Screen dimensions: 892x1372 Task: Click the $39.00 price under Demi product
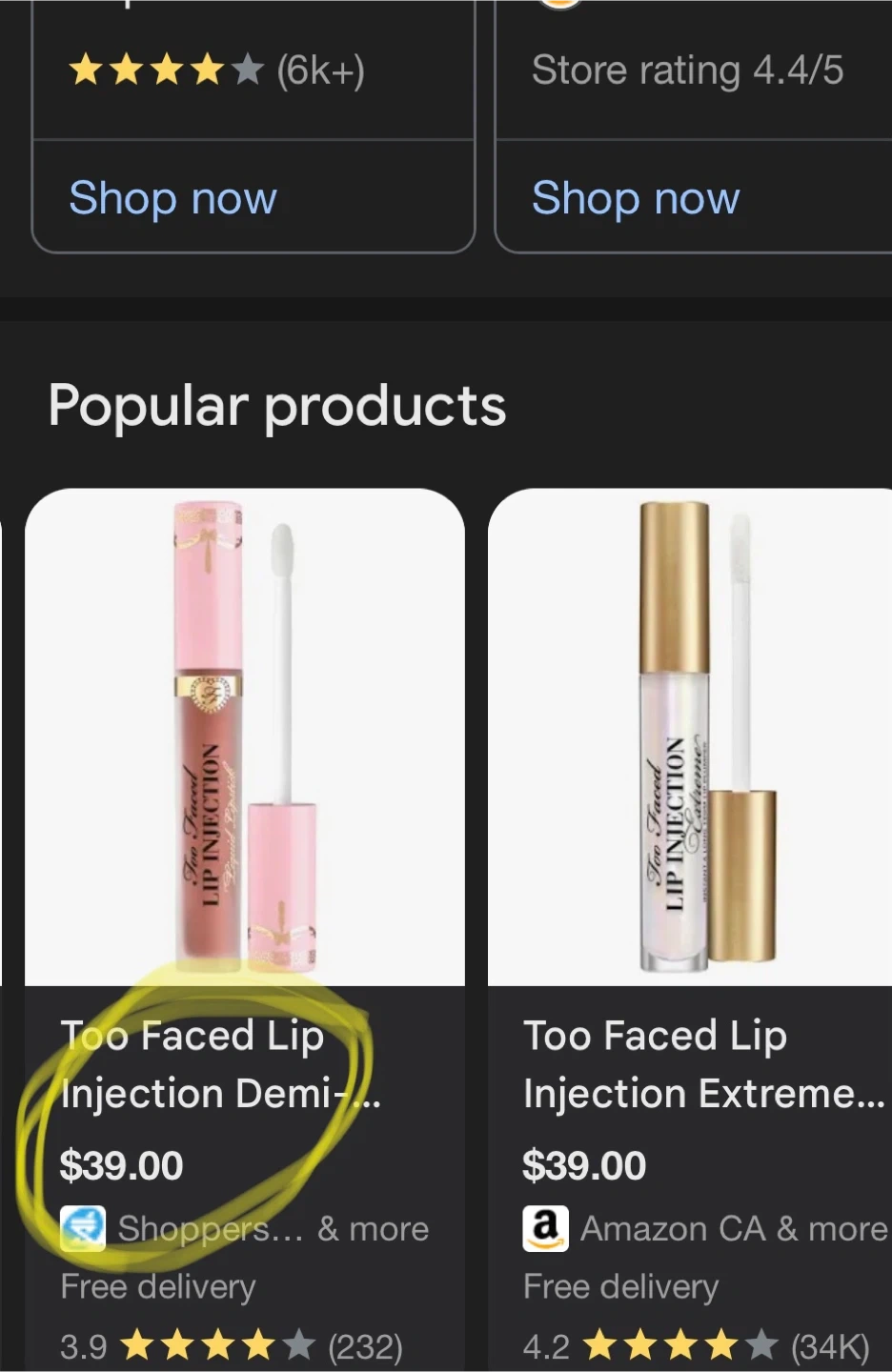(121, 1166)
